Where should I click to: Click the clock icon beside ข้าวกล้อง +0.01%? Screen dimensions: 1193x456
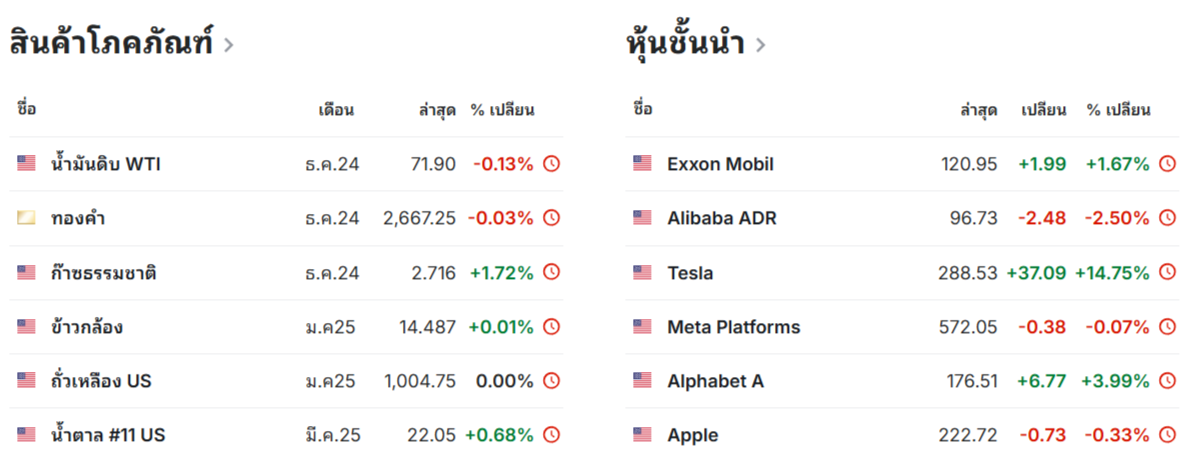click(x=551, y=327)
